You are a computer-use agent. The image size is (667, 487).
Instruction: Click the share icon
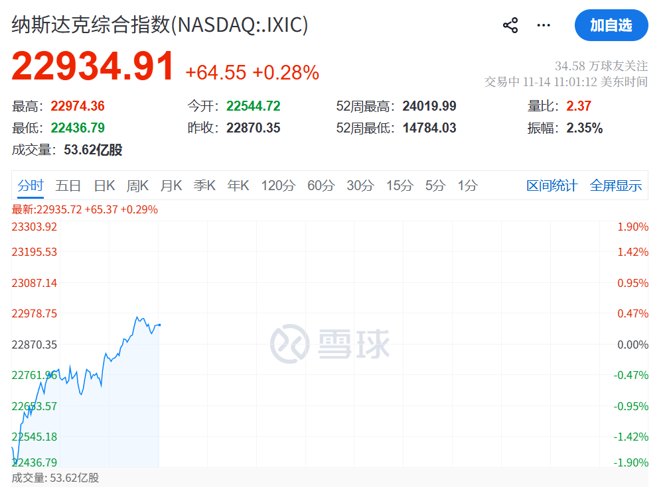510,25
